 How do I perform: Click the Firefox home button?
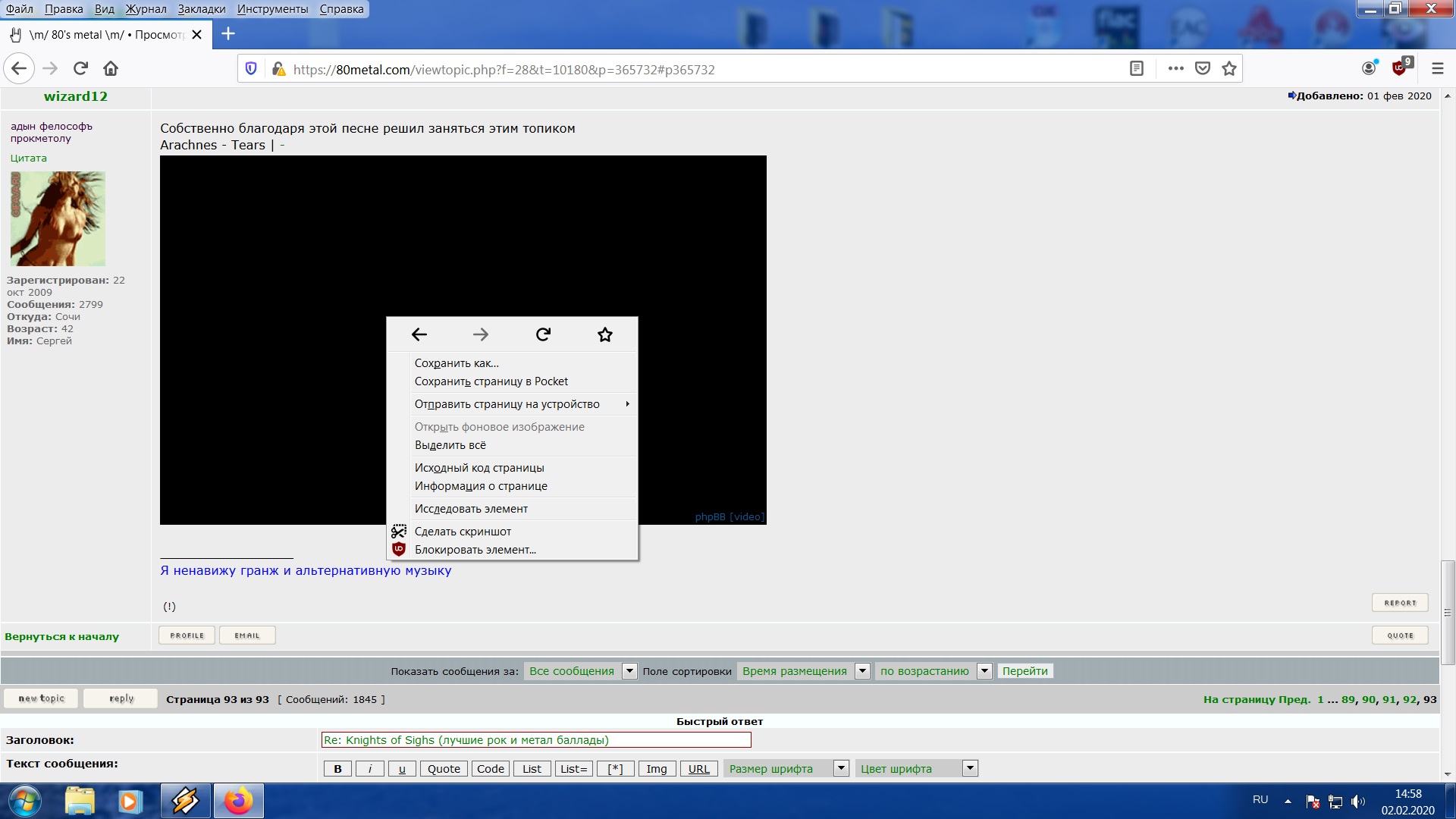[x=111, y=69]
